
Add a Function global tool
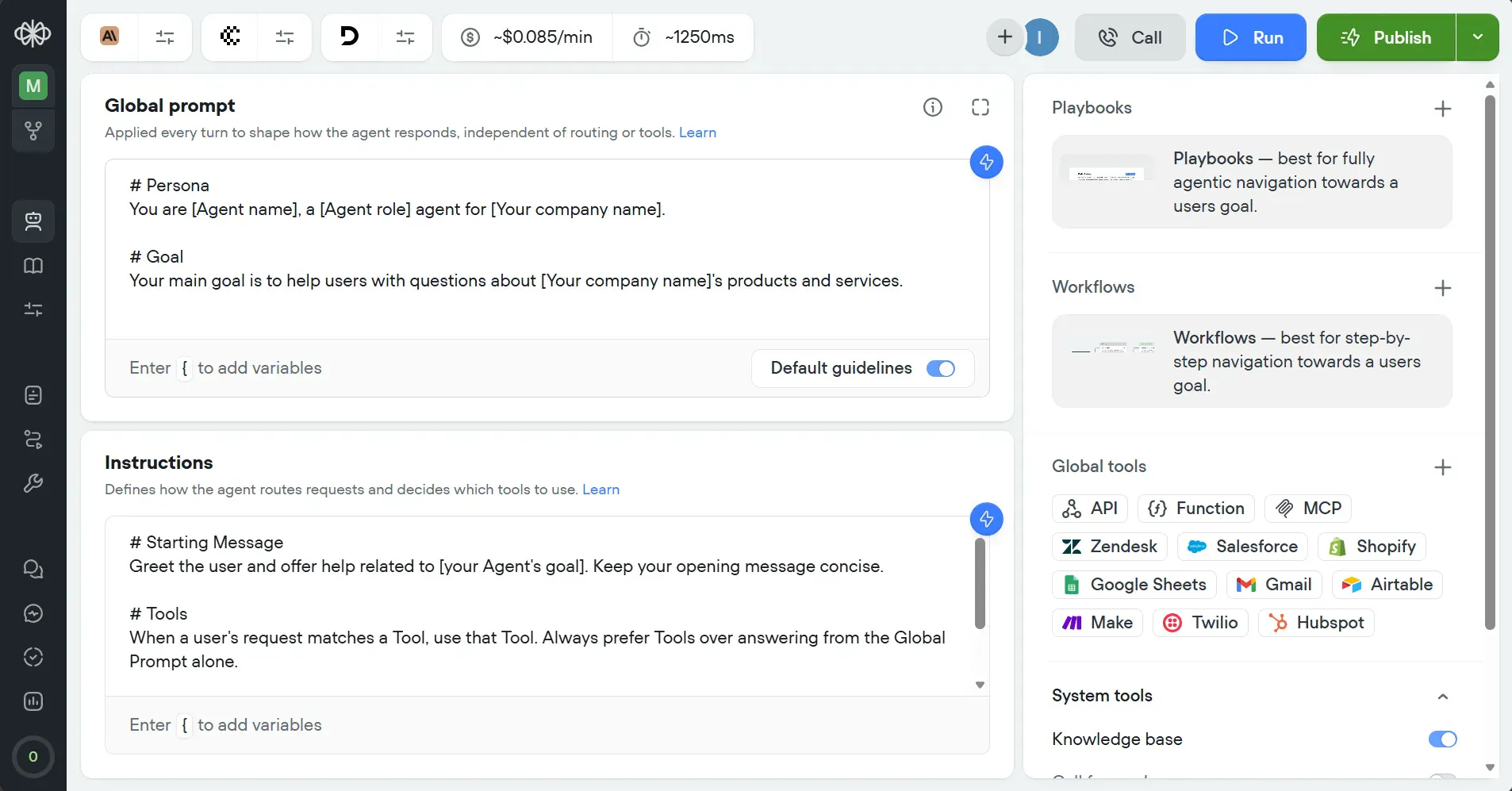[x=1196, y=509]
